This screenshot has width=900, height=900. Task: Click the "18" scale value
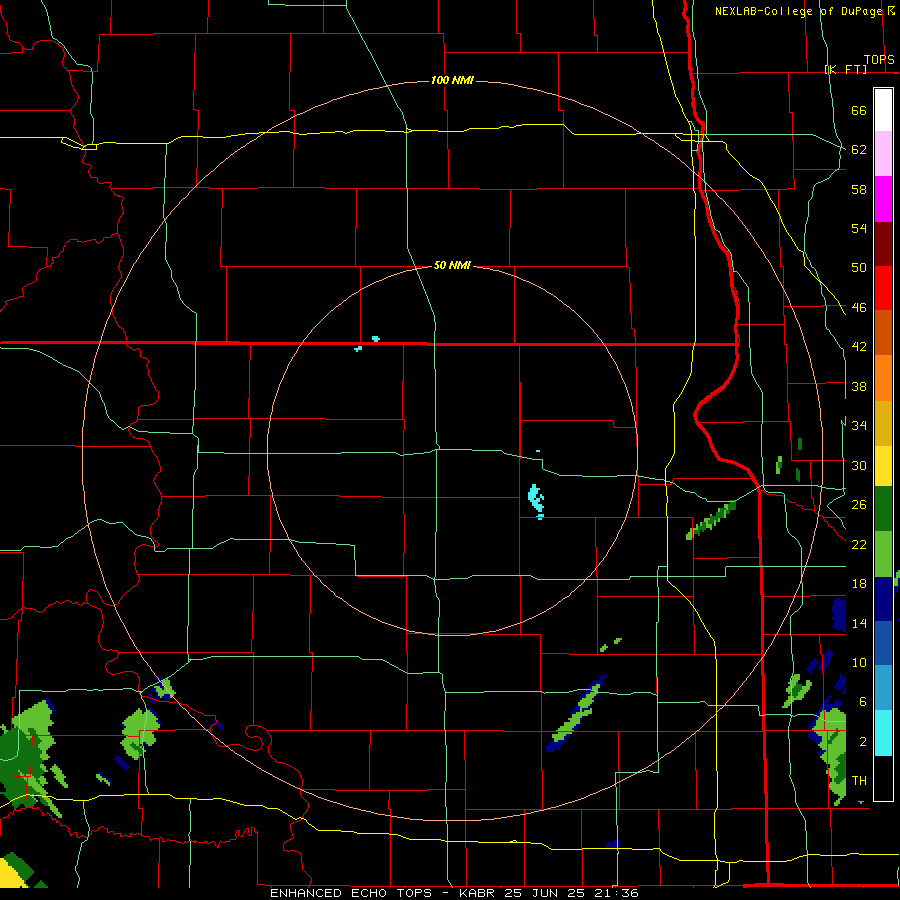click(859, 584)
